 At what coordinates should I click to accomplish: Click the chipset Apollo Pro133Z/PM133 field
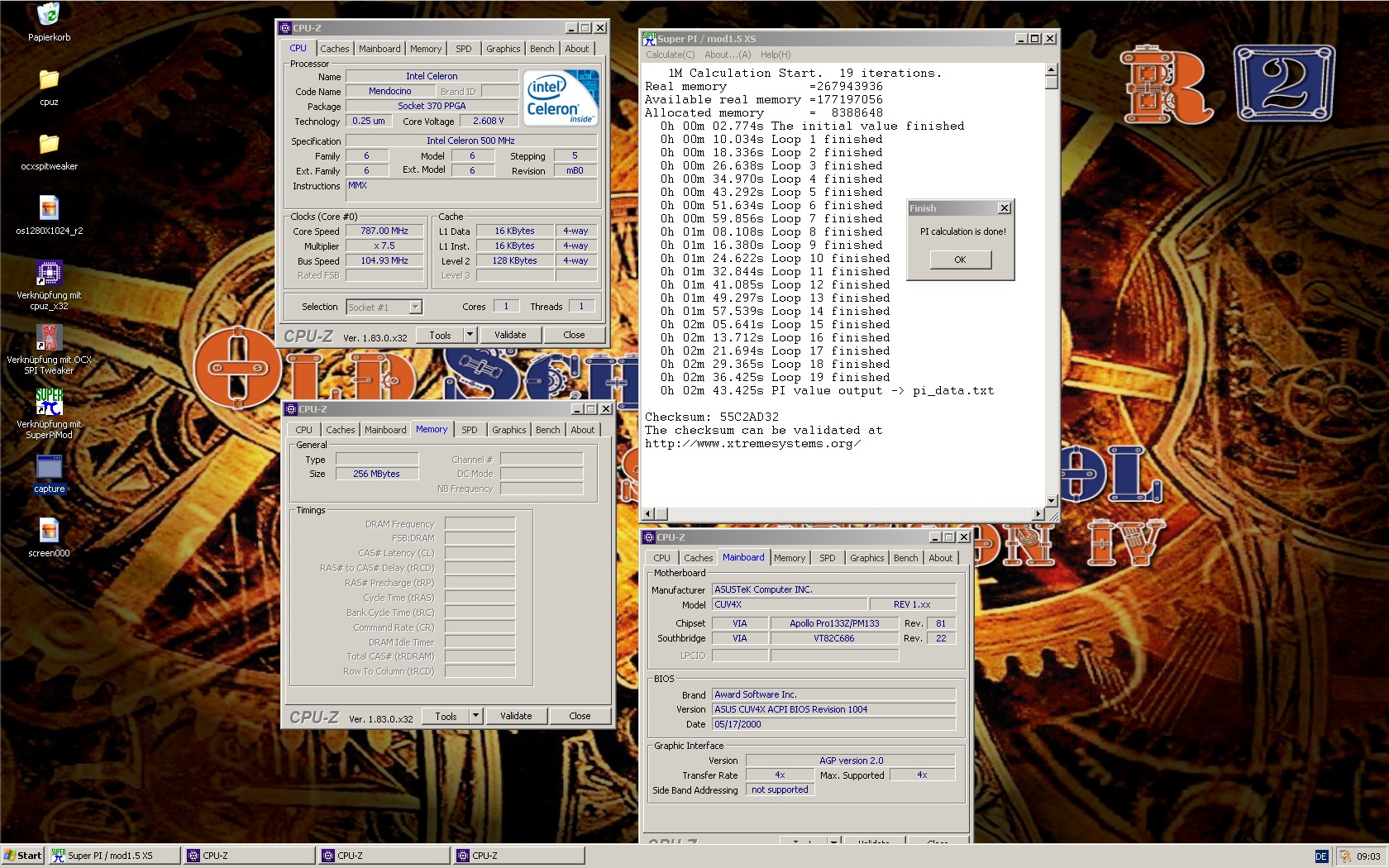[834, 623]
